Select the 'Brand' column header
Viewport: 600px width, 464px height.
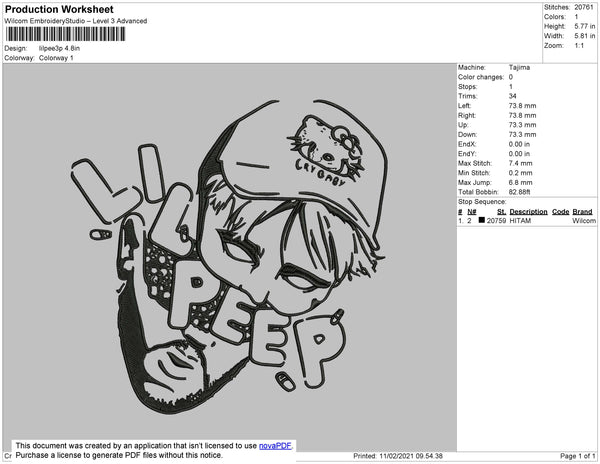pyautogui.click(x=582, y=212)
